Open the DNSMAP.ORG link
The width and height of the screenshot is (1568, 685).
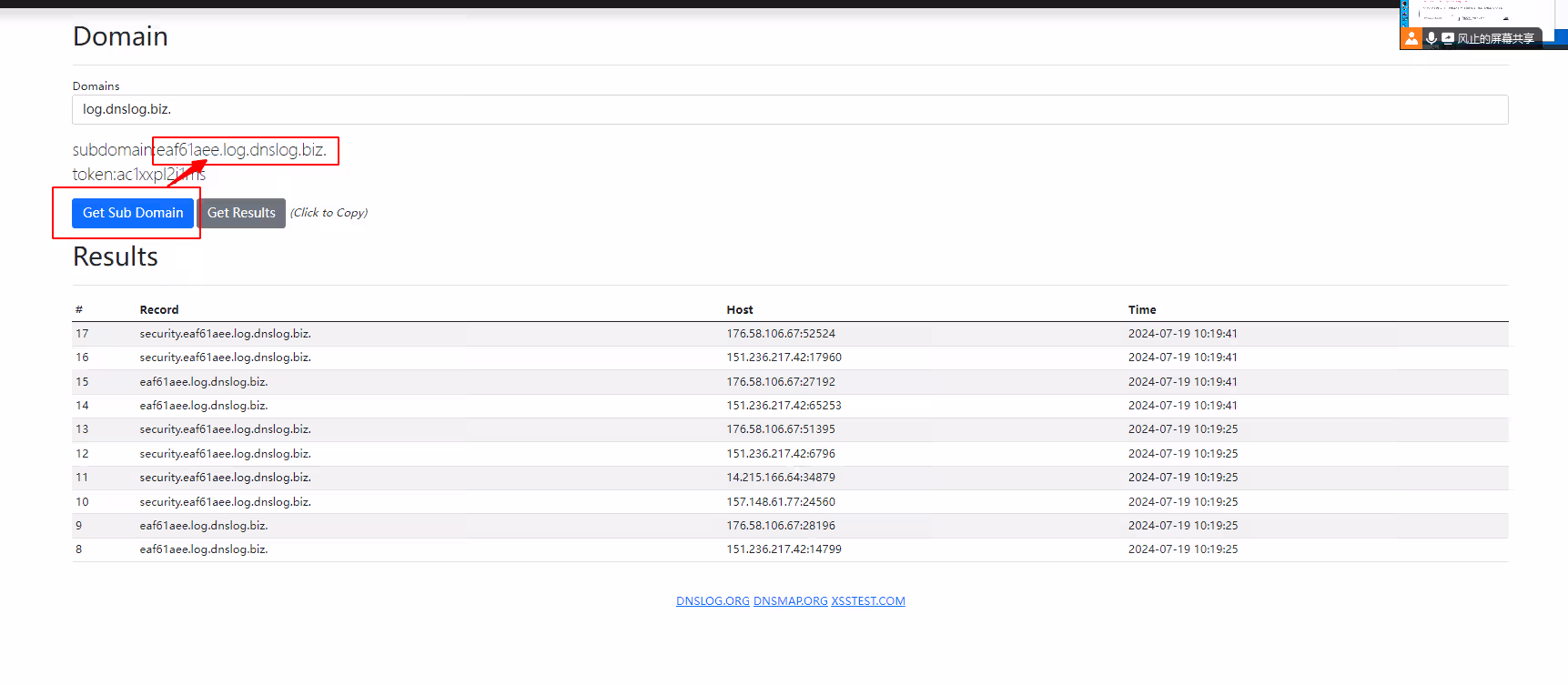pyautogui.click(x=790, y=601)
